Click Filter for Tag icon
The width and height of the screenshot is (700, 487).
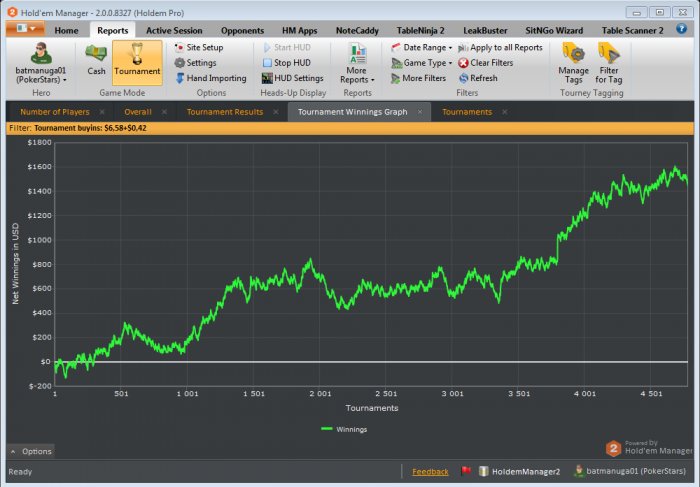click(608, 59)
